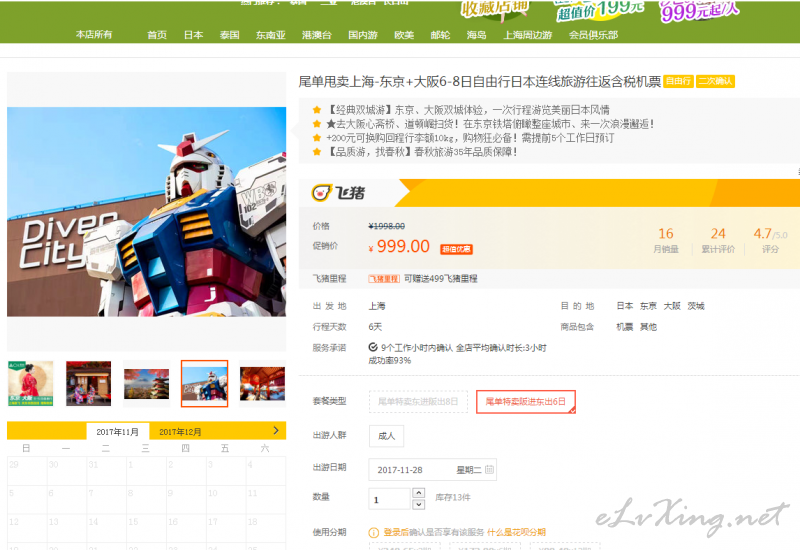This screenshot has height=550, width=800.
Task: Click the 可赠送499飞猪里程 text
Action: 441,279
